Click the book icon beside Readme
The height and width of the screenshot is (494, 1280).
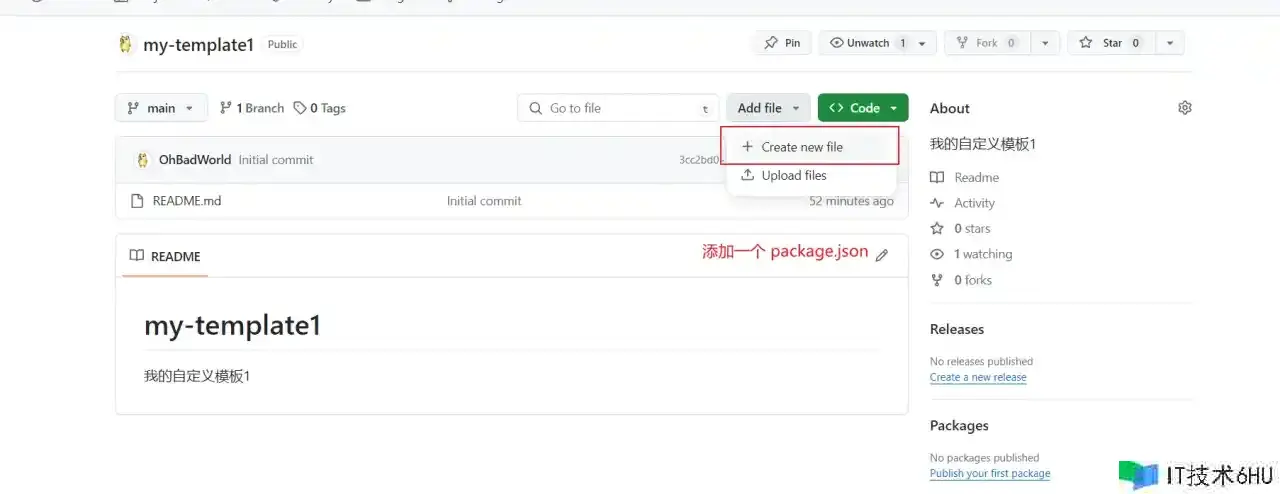(937, 177)
